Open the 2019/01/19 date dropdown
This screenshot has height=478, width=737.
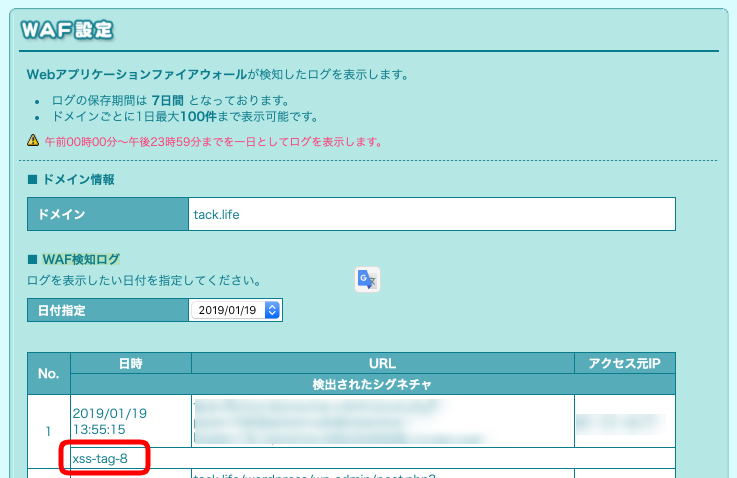pos(235,310)
